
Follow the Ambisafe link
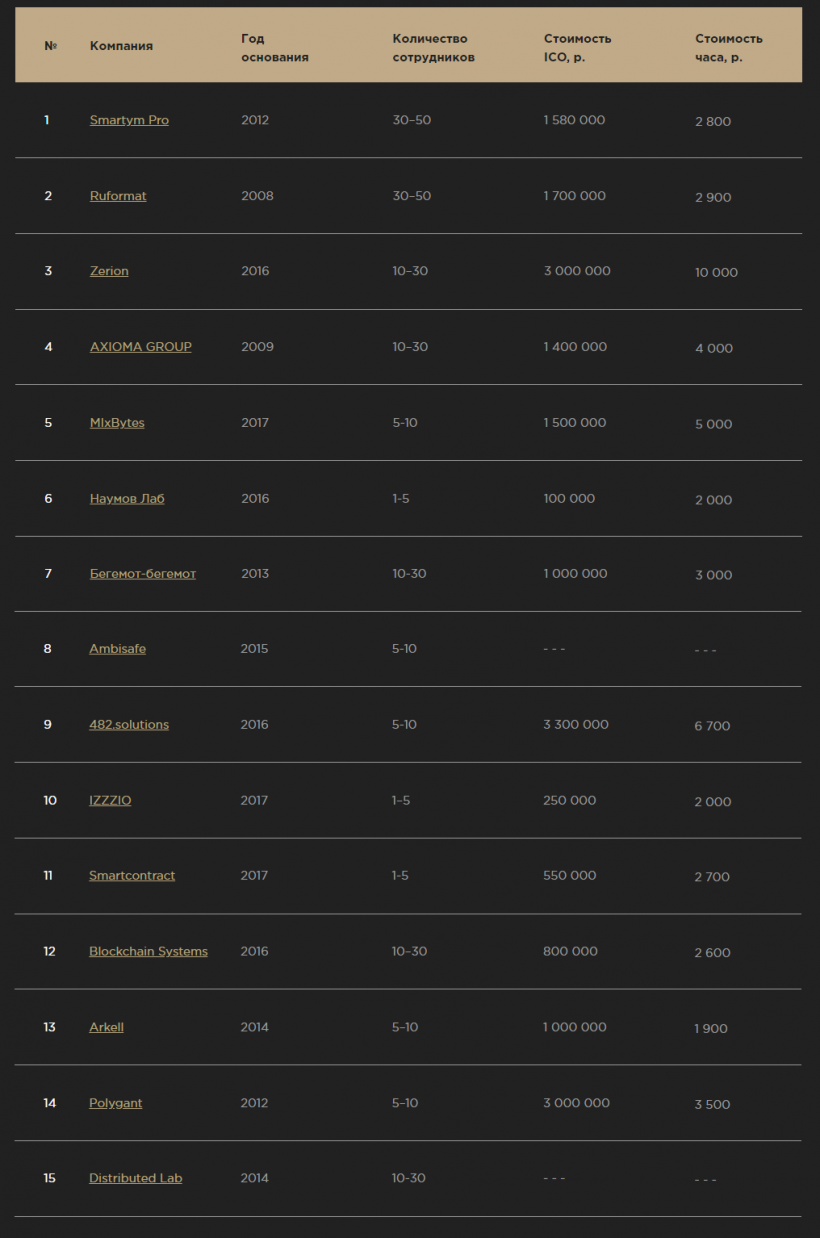tap(117, 649)
